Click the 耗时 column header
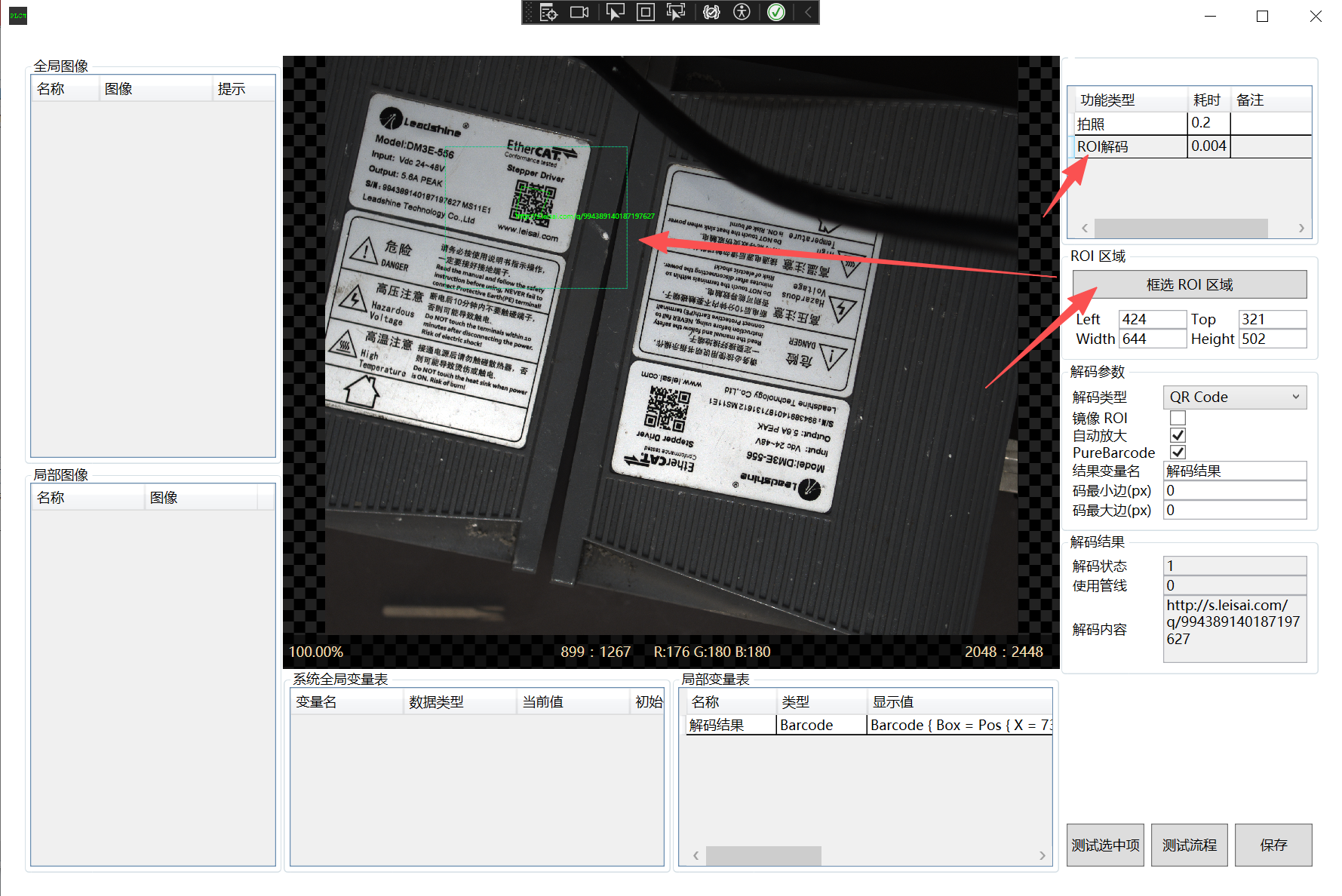Viewport: 1342px width, 896px height. [1208, 100]
